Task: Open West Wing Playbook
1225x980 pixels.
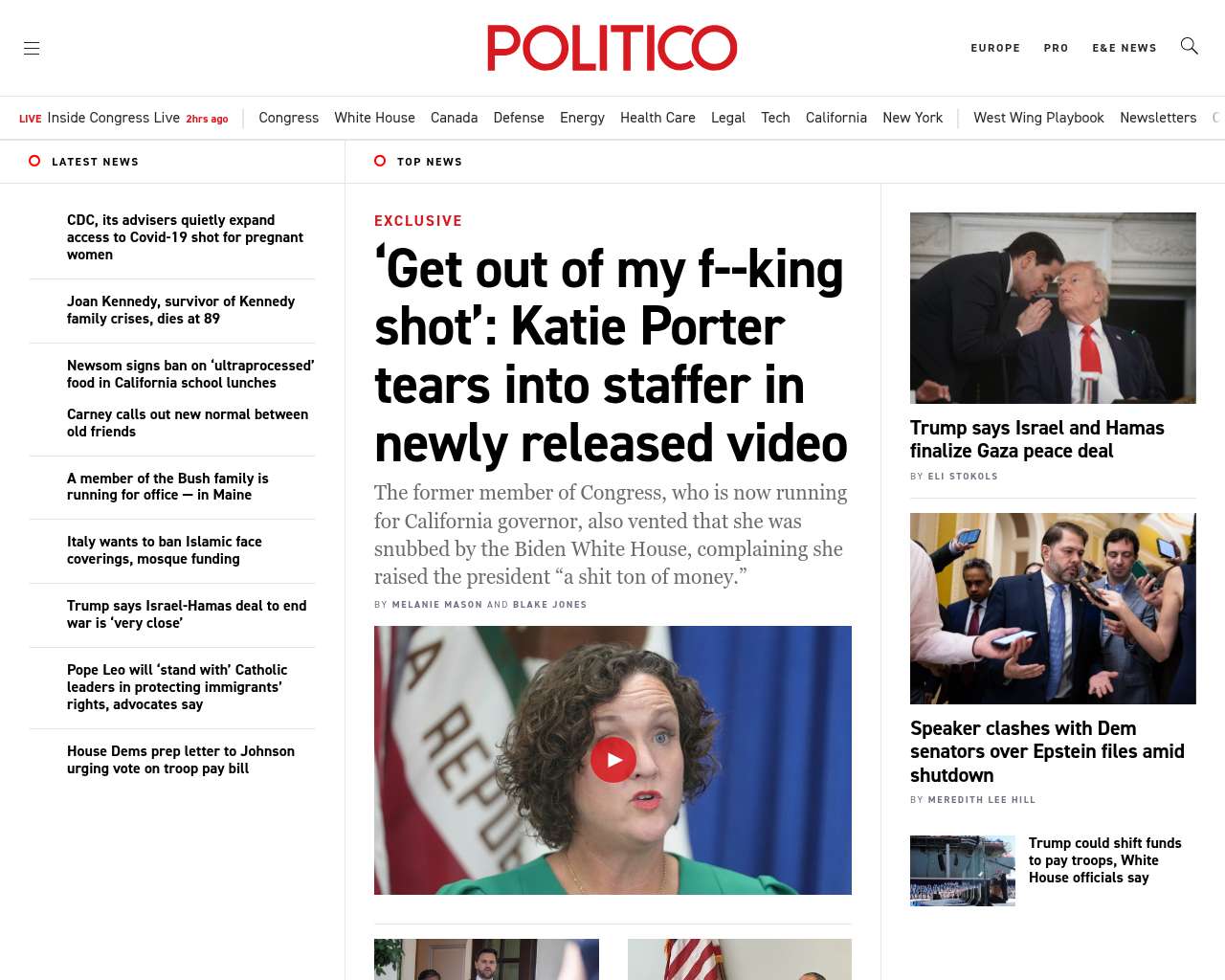Action: pos(1038,118)
